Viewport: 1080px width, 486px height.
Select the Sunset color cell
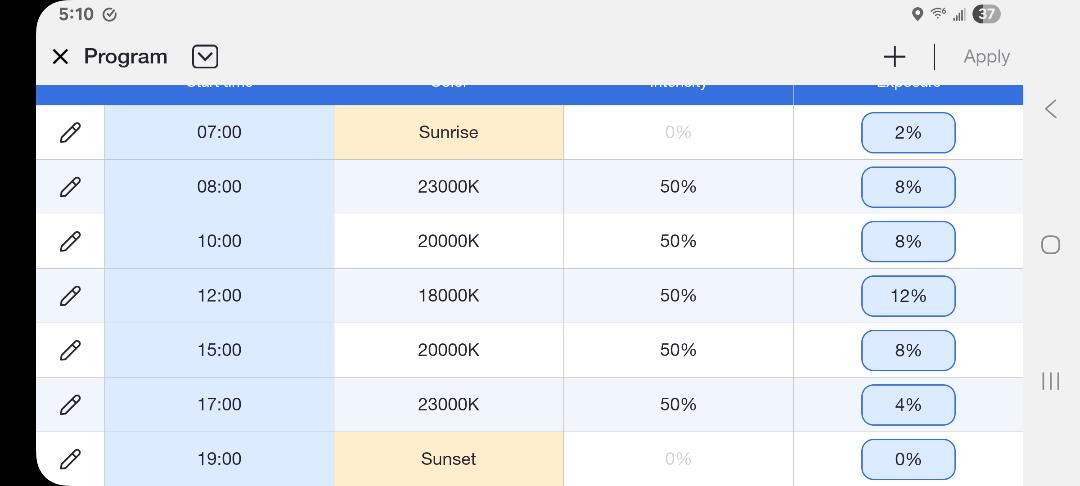(x=448, y=458)
